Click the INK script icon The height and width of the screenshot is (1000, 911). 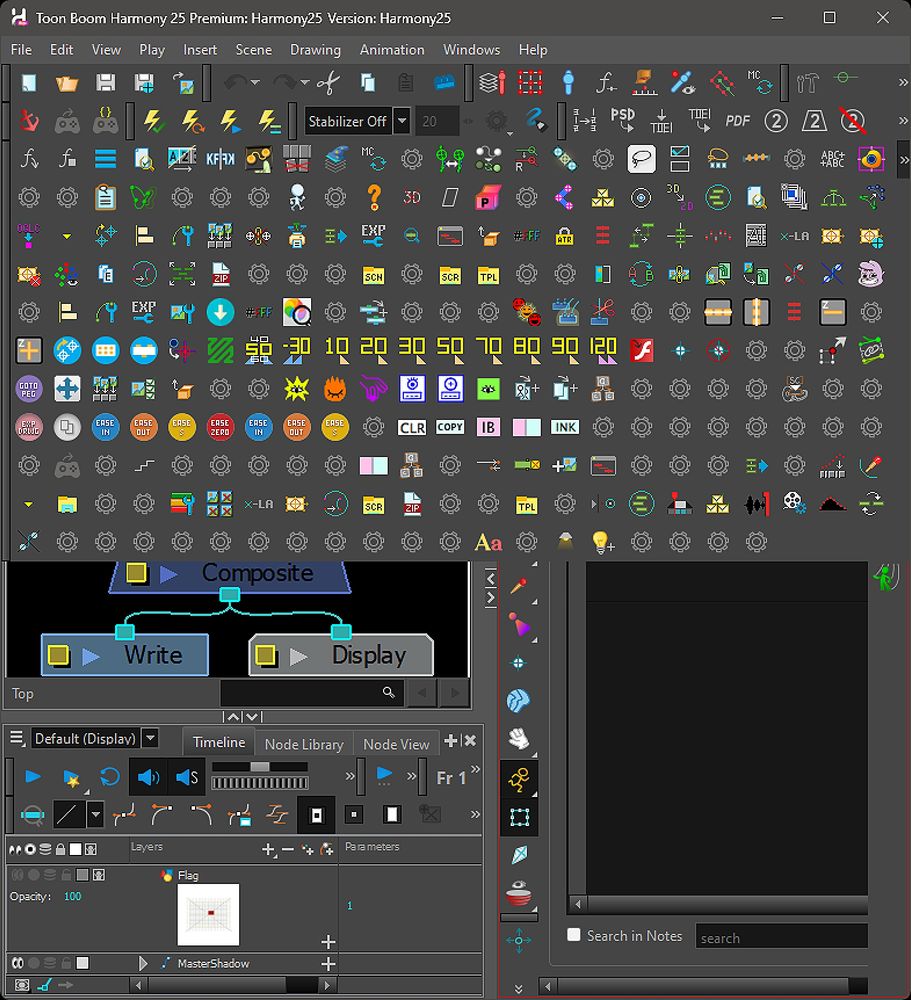pos(565,427)
